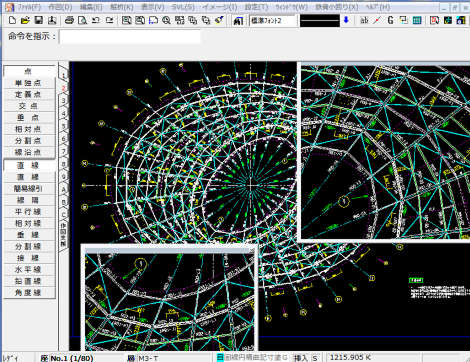Save the drawing with the floppy disk icon
470x362 pixels.
coord(38,20)
